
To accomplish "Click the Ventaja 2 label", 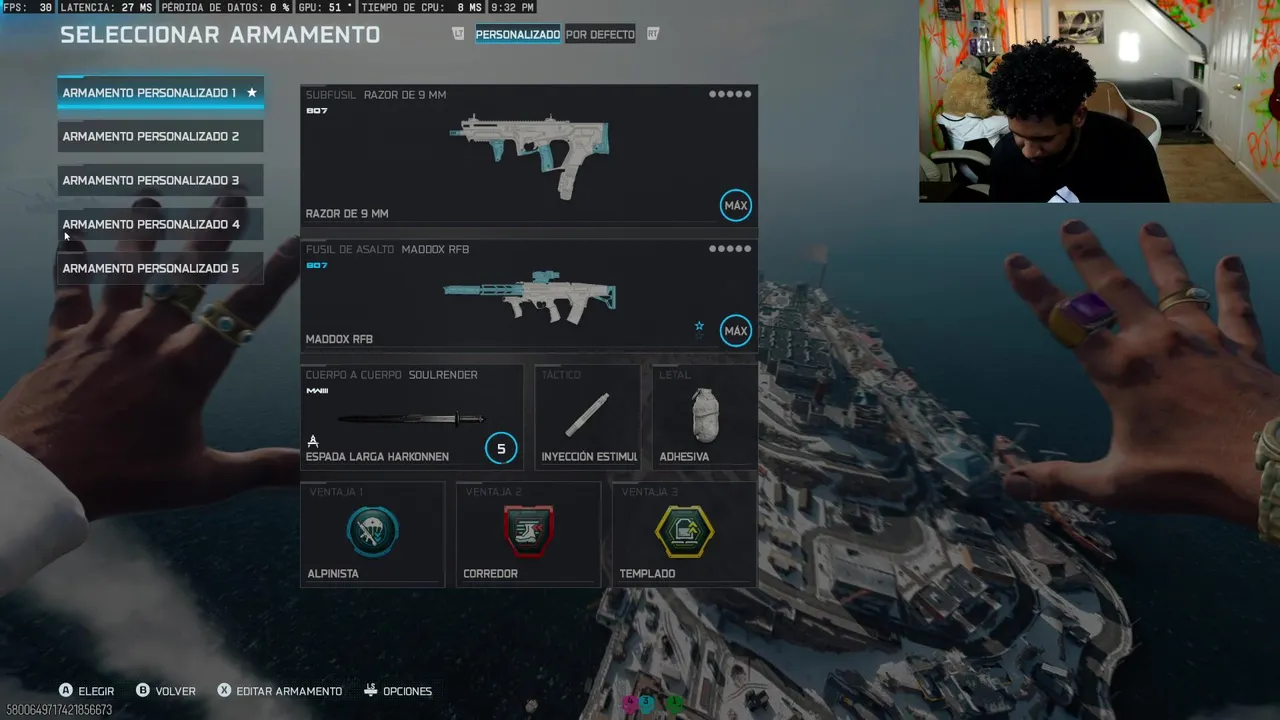I will click(x=493, y=492).
